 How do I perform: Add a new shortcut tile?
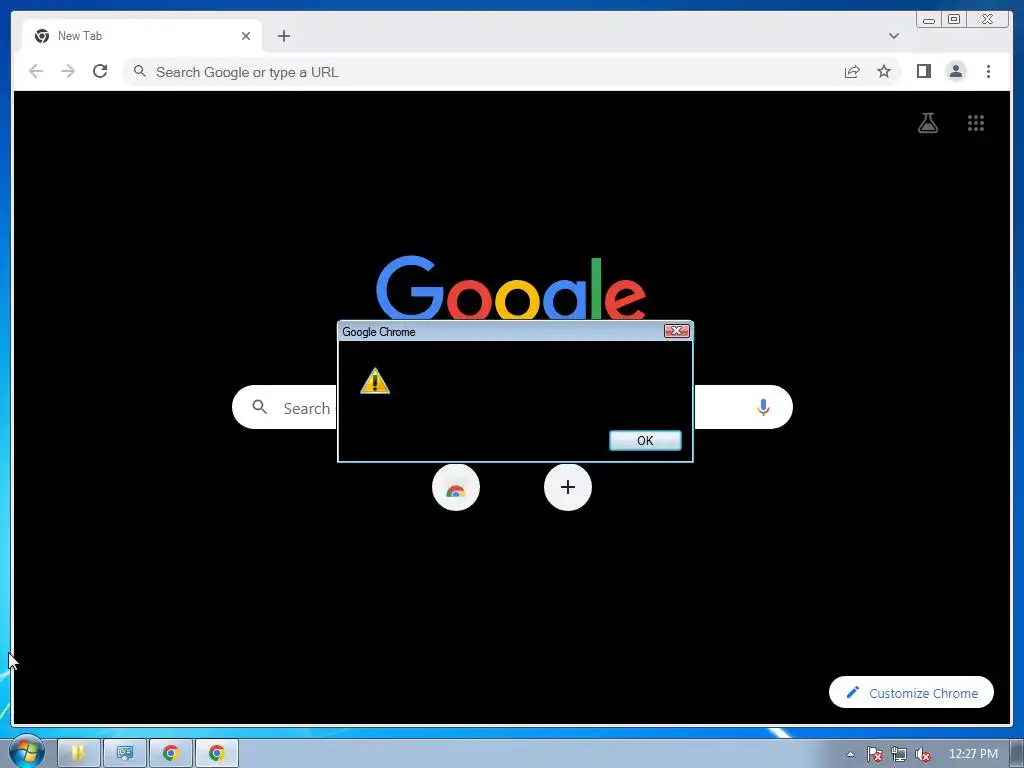click(568, 487)
